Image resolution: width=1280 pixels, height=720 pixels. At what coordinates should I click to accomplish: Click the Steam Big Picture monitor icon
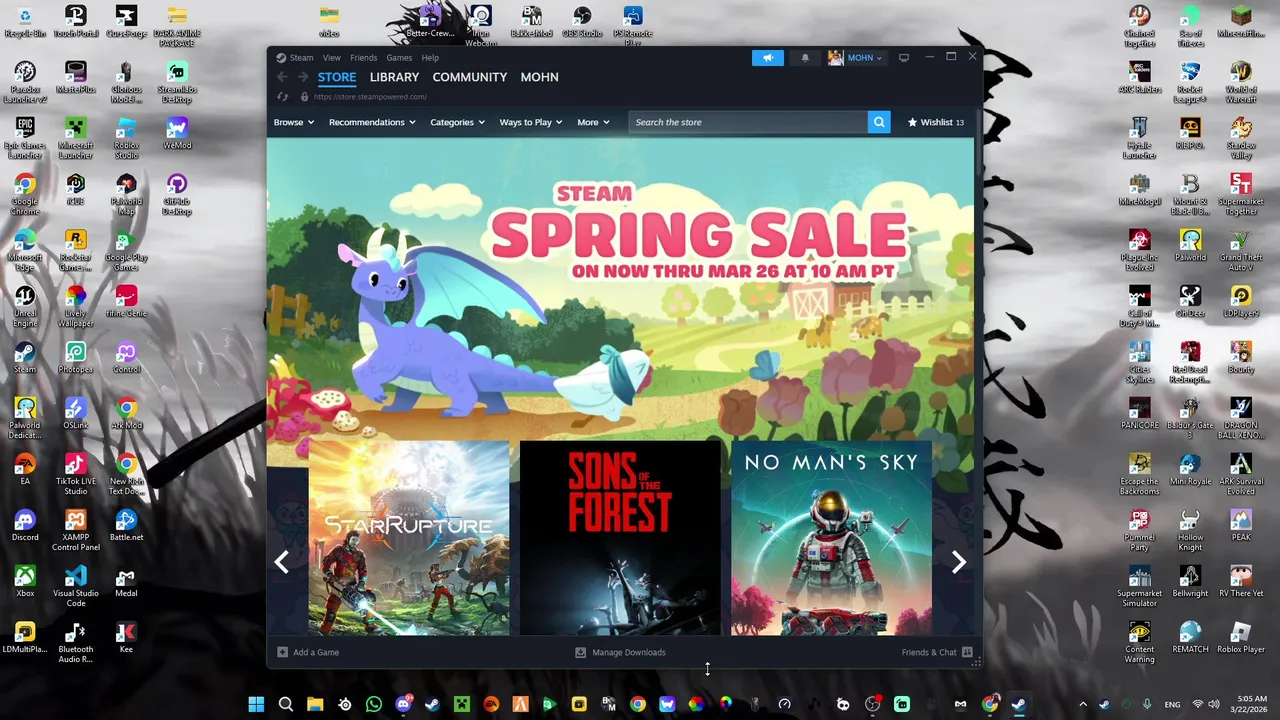904,58
